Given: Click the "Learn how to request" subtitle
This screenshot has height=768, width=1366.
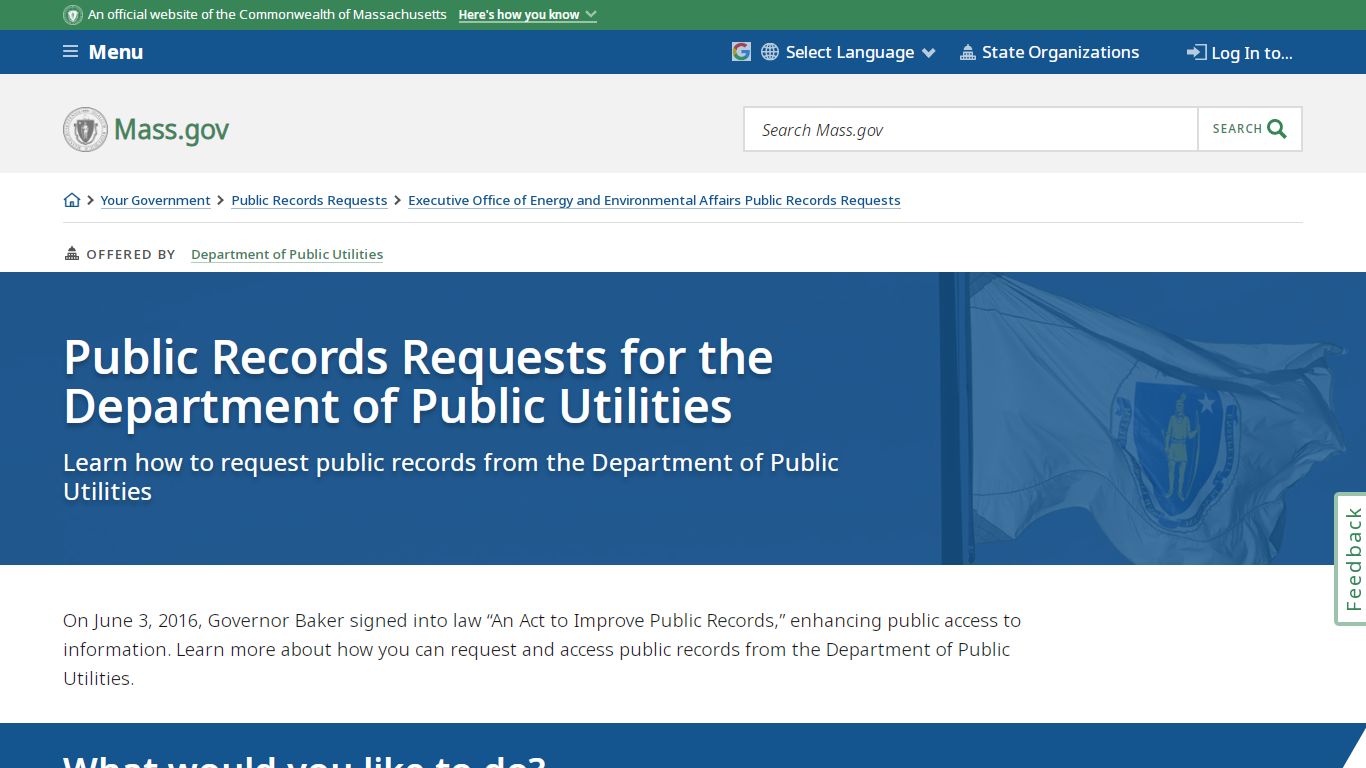Looking at the screenshot, I should pyautogui.click(x=451, y=477).
